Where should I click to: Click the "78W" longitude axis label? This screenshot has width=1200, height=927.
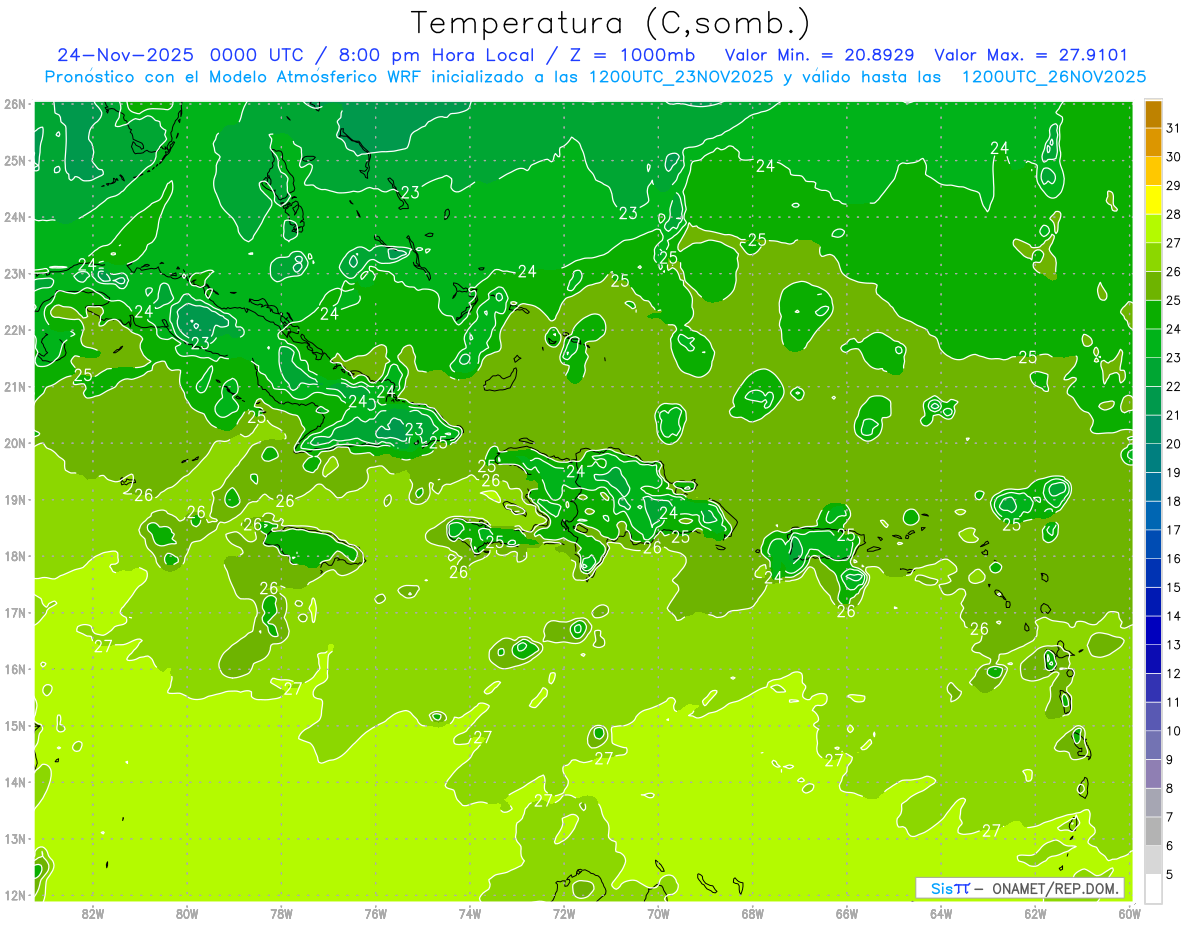[x=281, y=913]
